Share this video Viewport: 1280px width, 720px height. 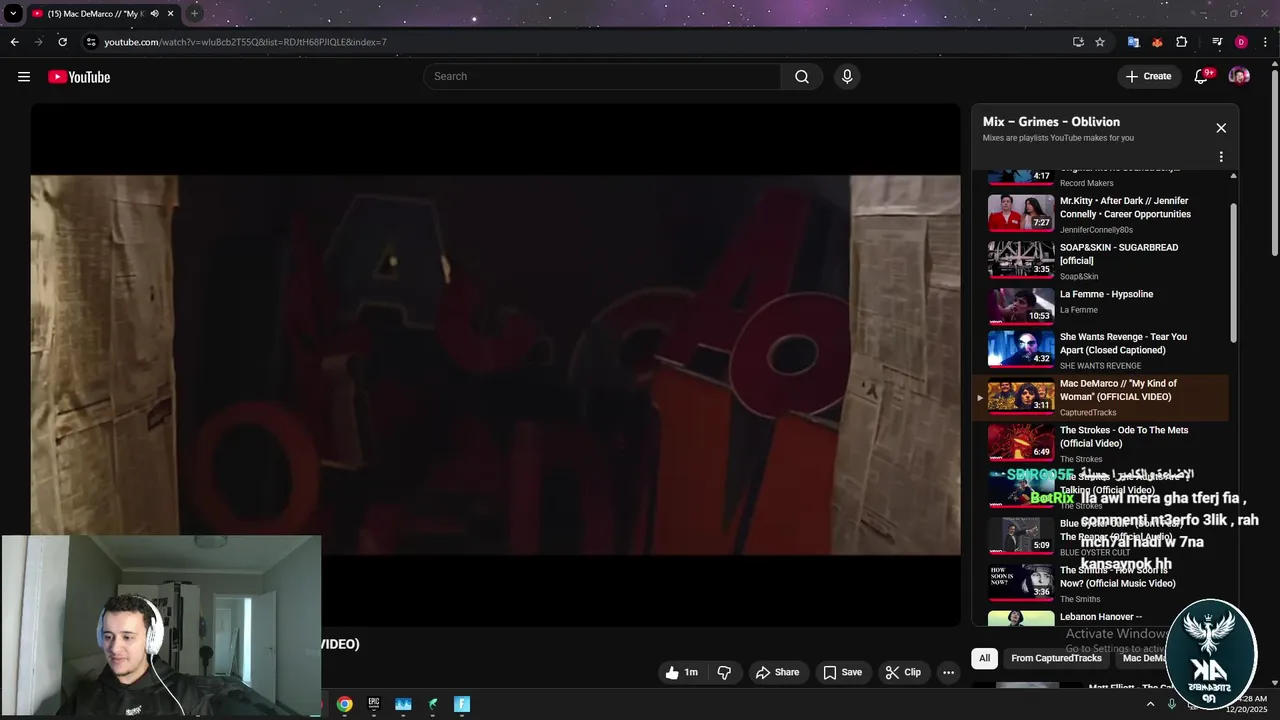pos(777,672)
